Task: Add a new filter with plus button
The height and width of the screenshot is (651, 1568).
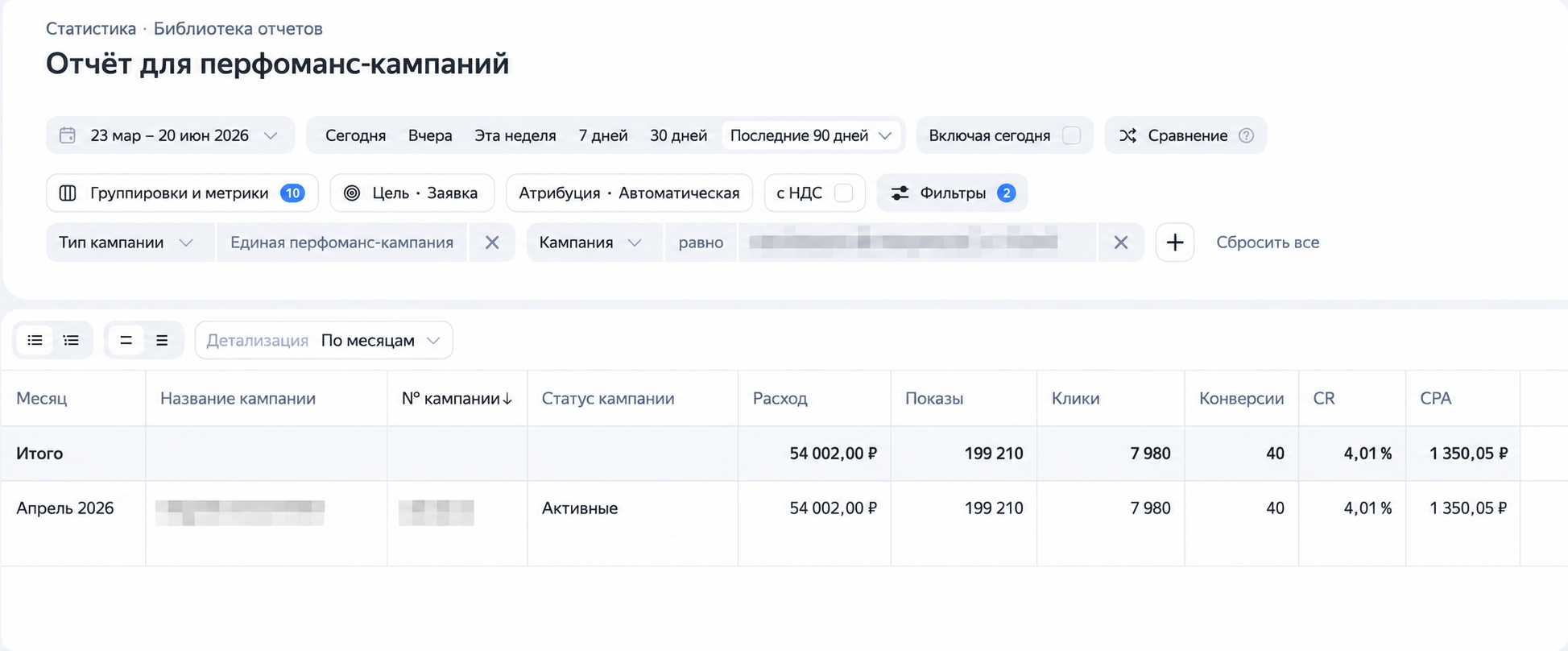Action: (1175, 243)
